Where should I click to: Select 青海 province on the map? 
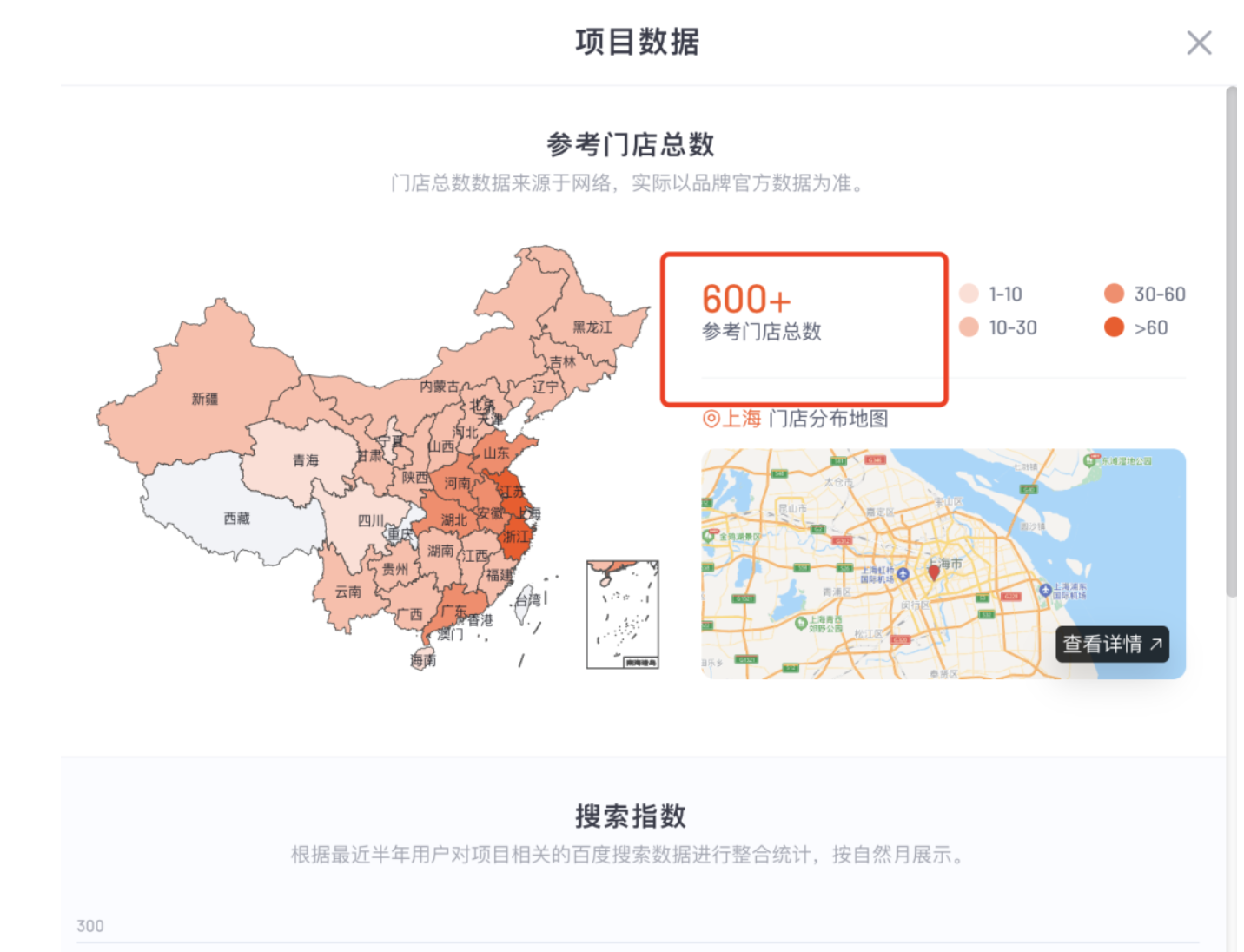coord(305,460)
